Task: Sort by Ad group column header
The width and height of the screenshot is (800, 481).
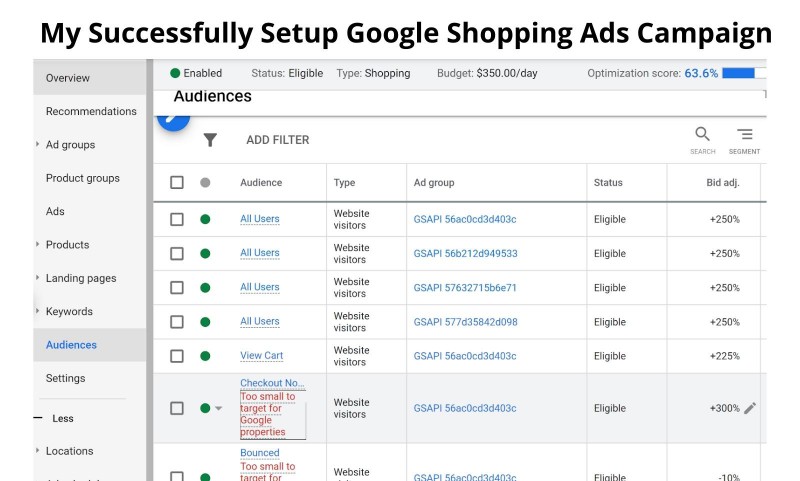Action: (434, 183)
